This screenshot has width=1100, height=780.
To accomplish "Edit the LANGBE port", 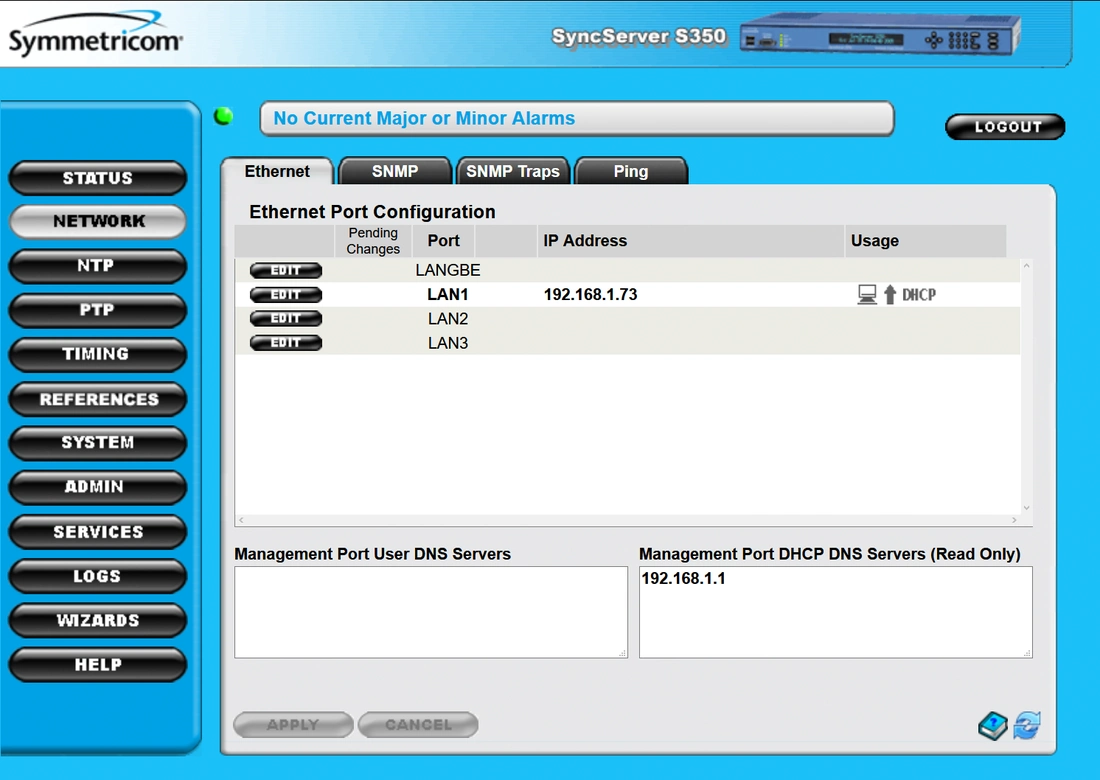I will [x=286, y=270].
